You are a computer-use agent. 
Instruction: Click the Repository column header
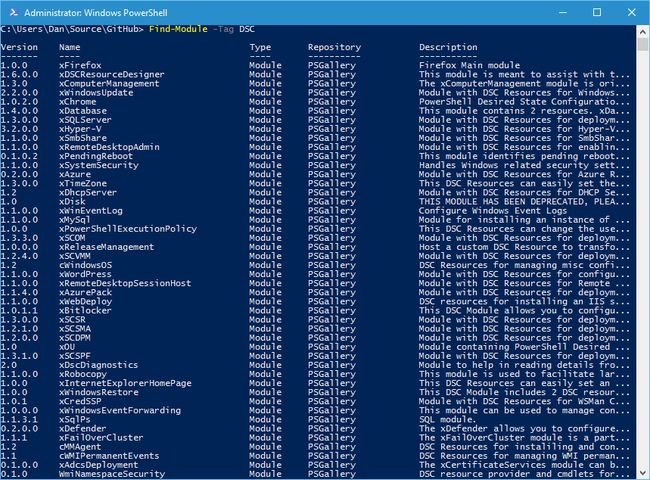[x=335, y=47]
